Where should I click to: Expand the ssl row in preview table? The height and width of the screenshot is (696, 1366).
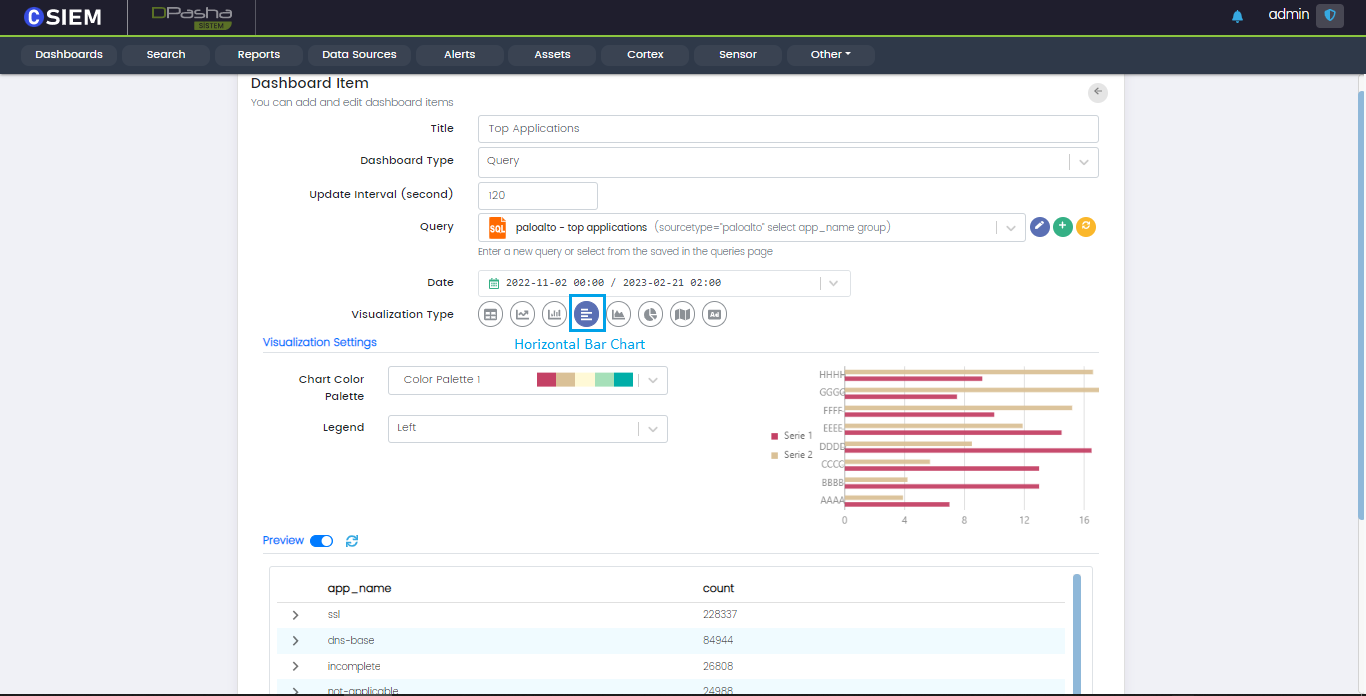pos(295,615)
